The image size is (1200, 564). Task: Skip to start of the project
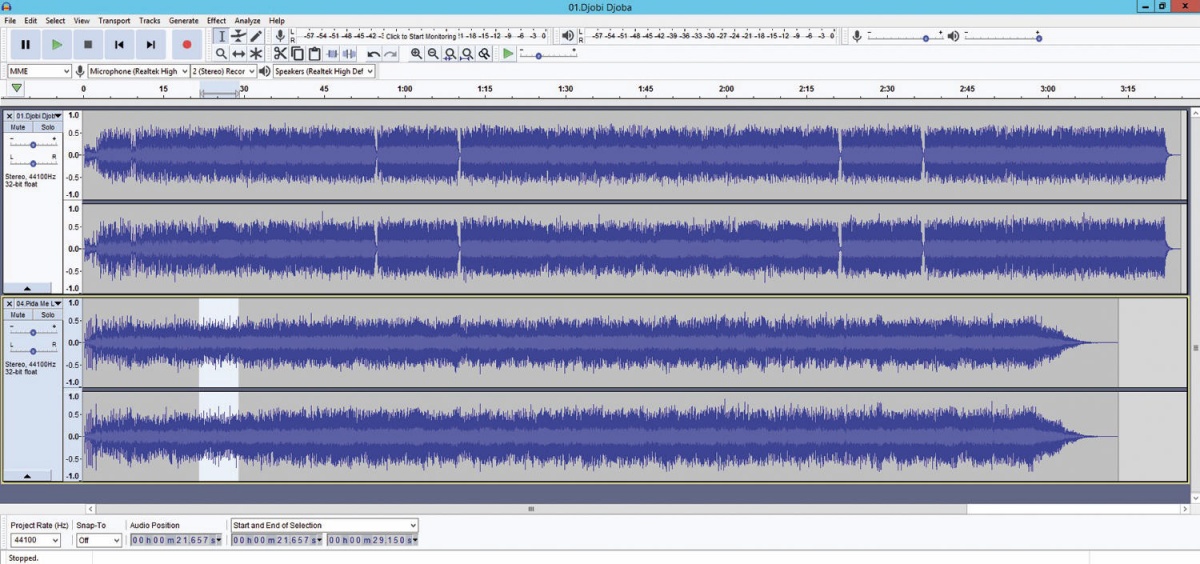coord(119,44)
